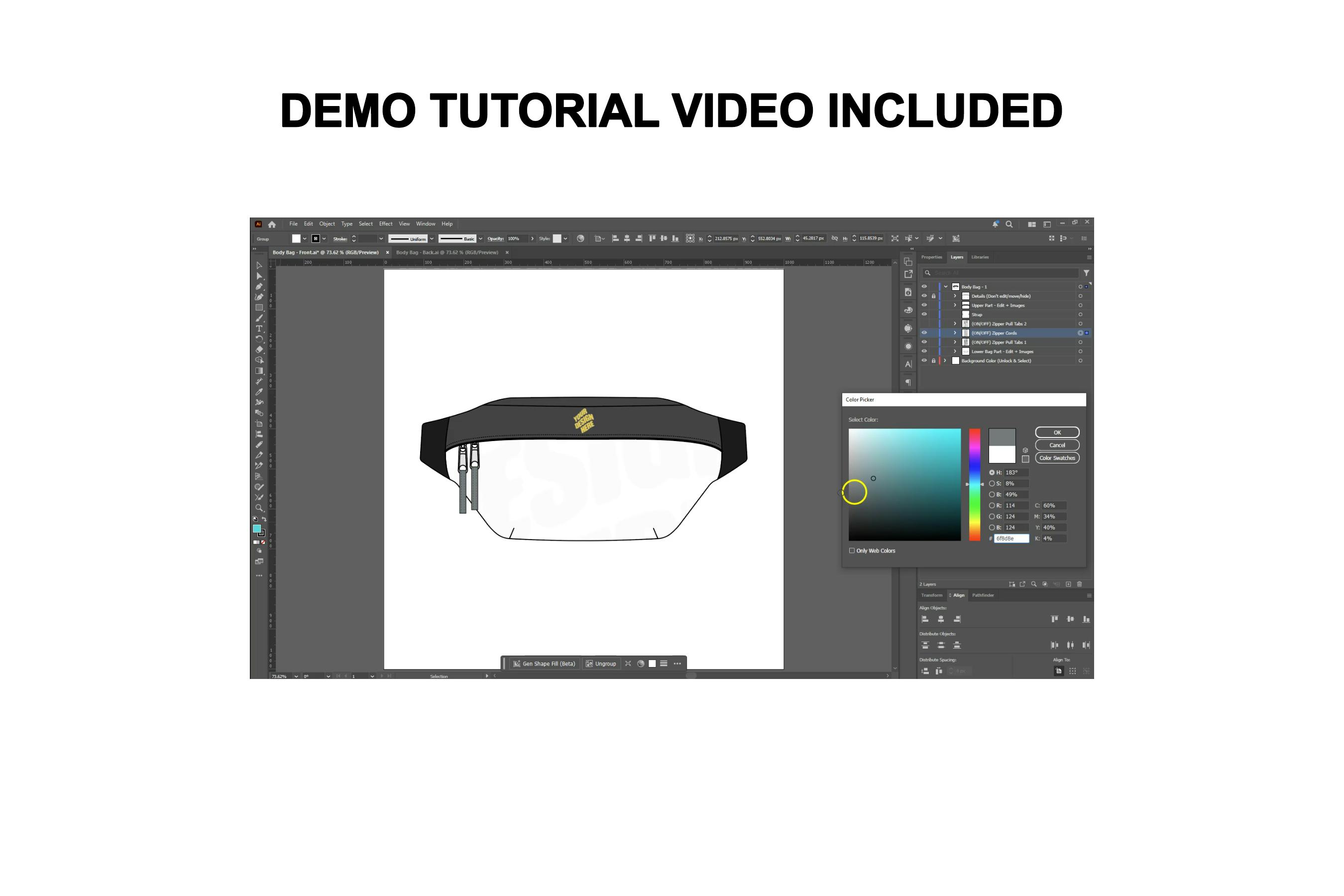Open the Effect menu
The width and height of the screenshot is (1344, 896).
[386, 224]
